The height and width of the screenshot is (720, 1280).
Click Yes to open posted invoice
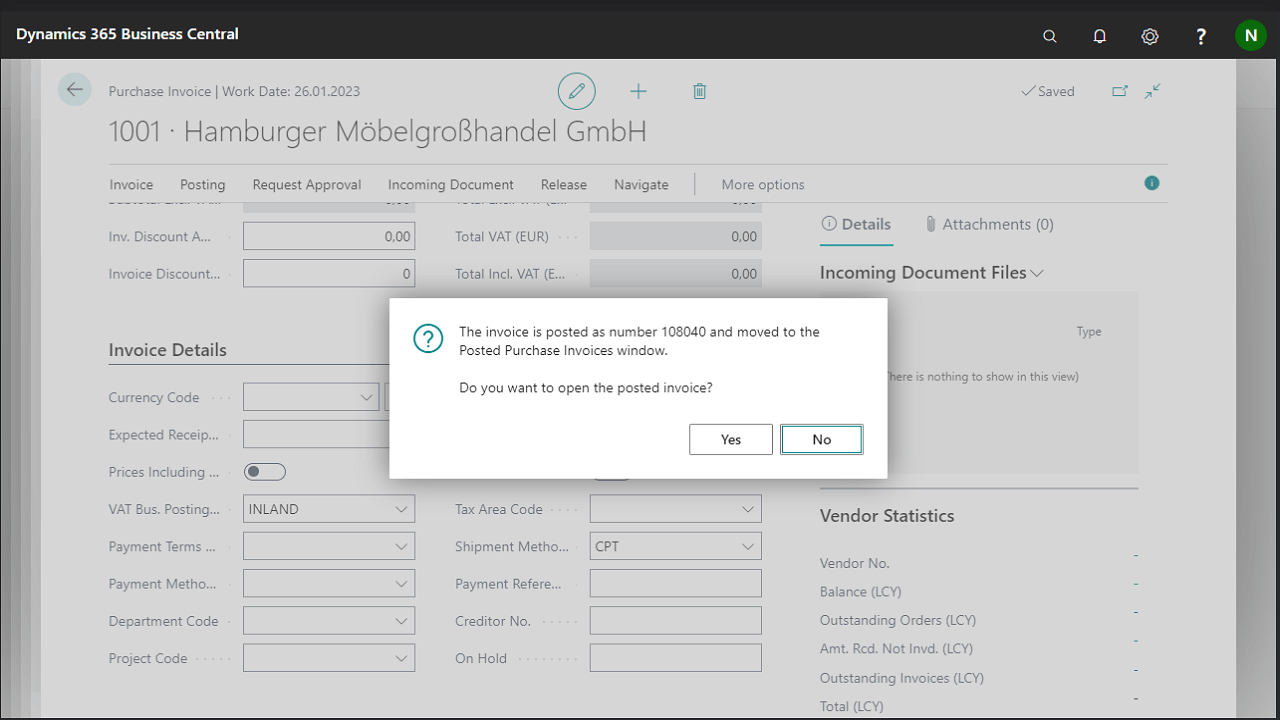731,439
